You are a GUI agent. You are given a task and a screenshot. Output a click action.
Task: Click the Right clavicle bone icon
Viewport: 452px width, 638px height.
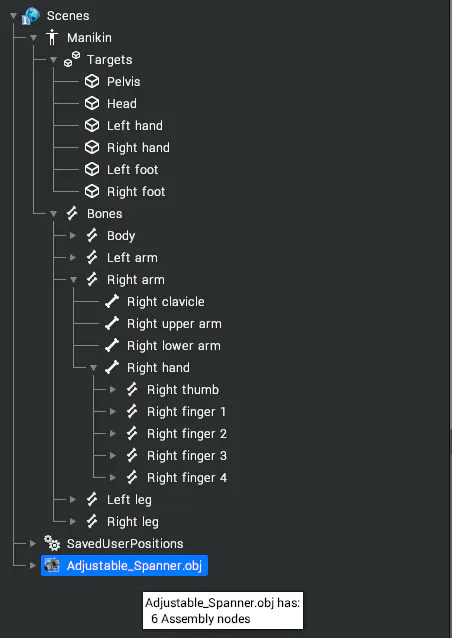[x=112, y=301]
